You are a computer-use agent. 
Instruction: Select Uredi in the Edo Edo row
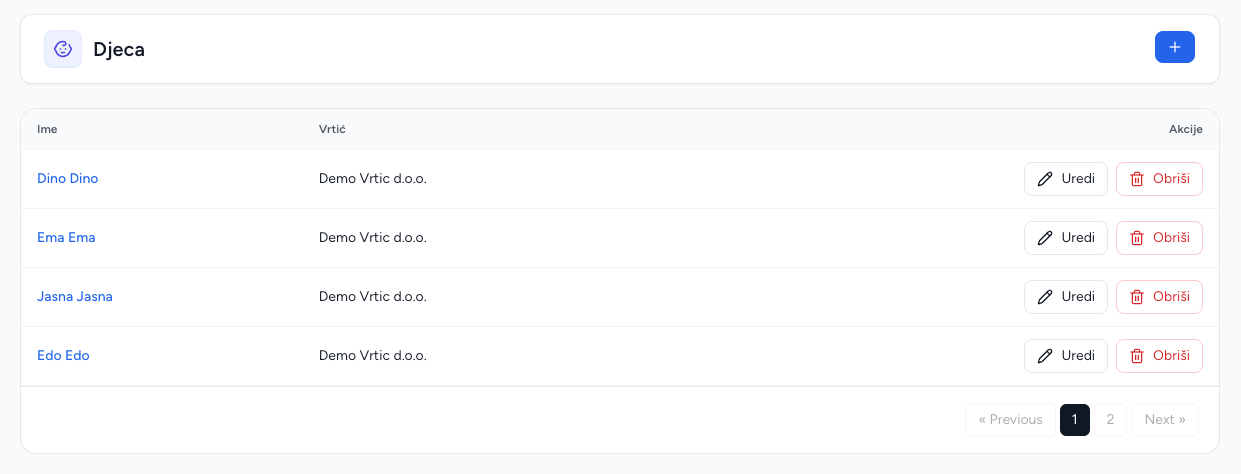coord(1066,356)
